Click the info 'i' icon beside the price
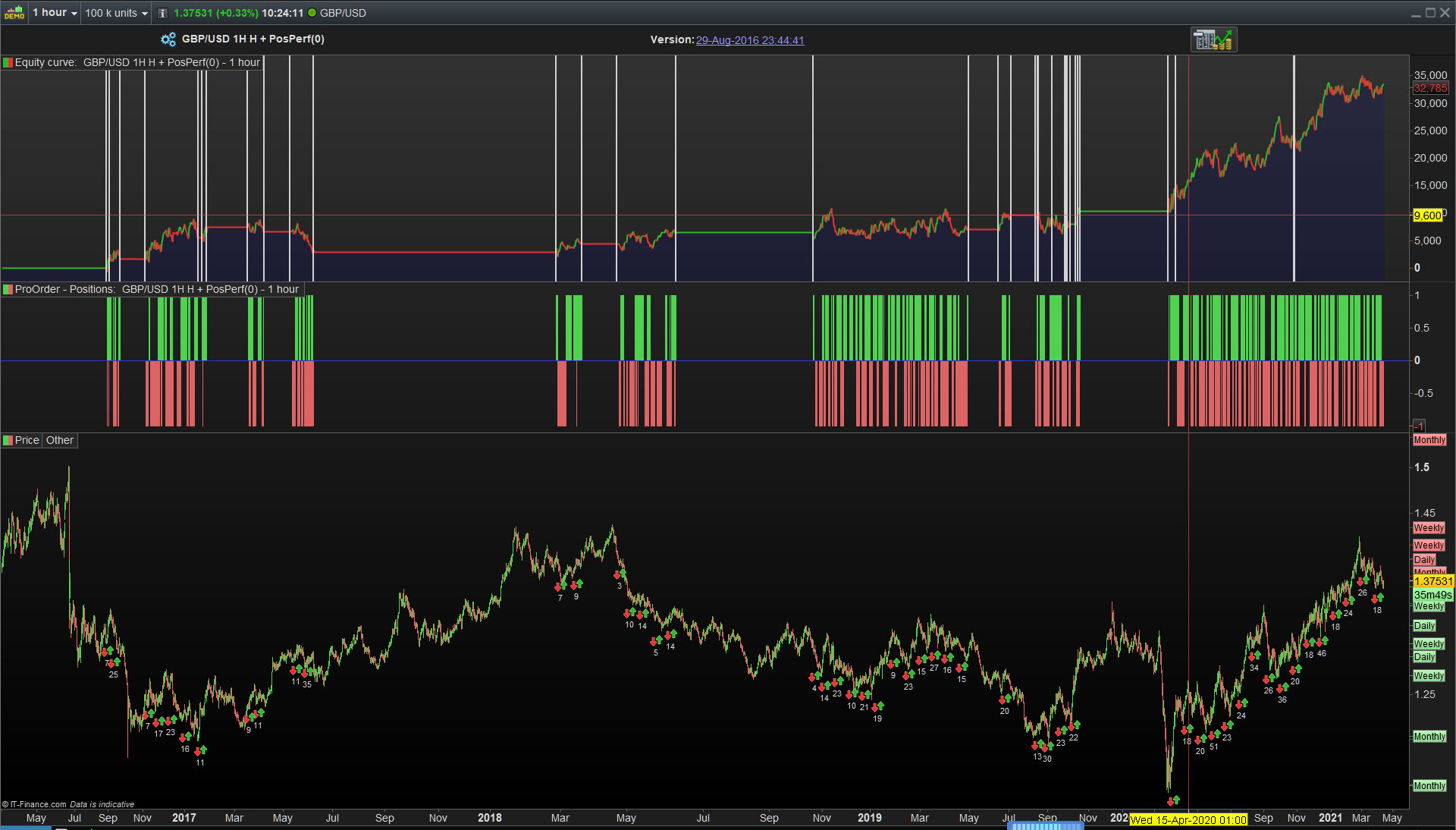 (162, 13)
